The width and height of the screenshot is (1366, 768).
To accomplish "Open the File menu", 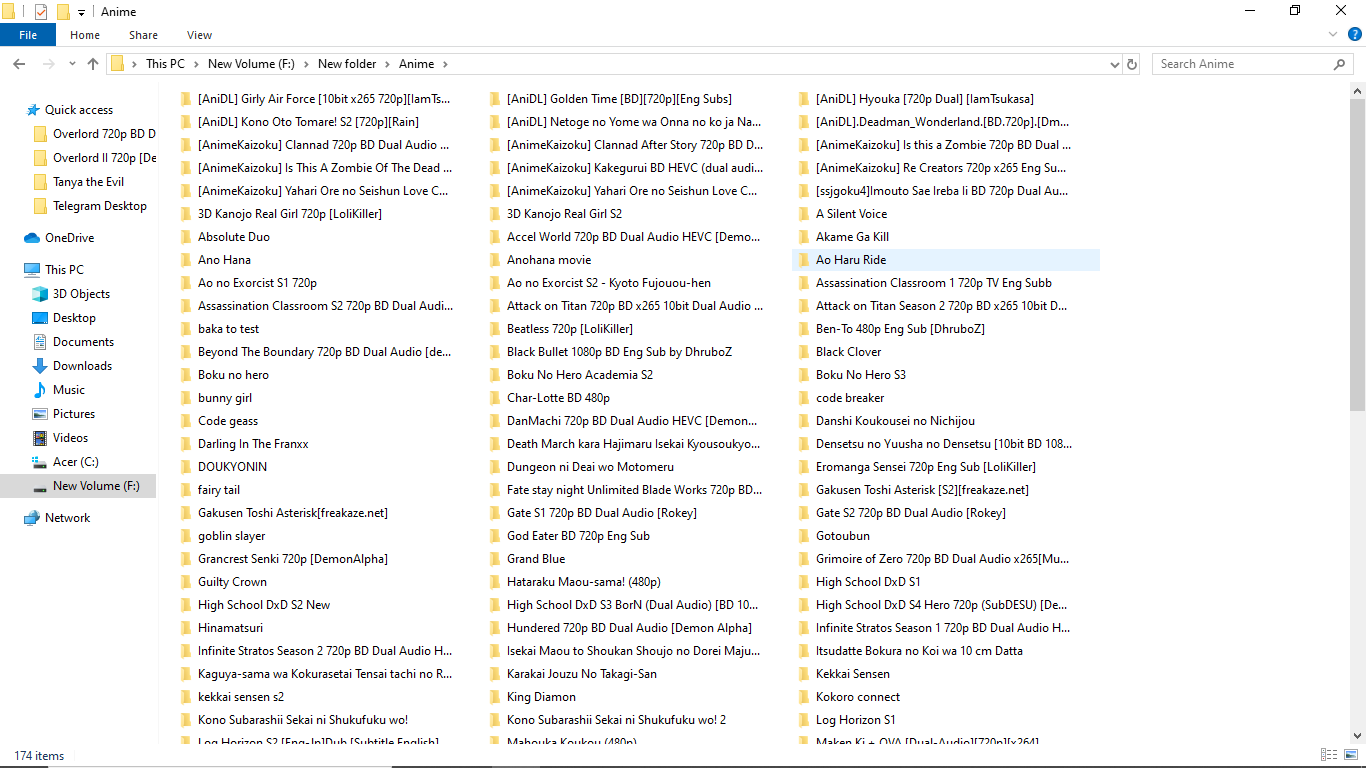I will point(28,35).
